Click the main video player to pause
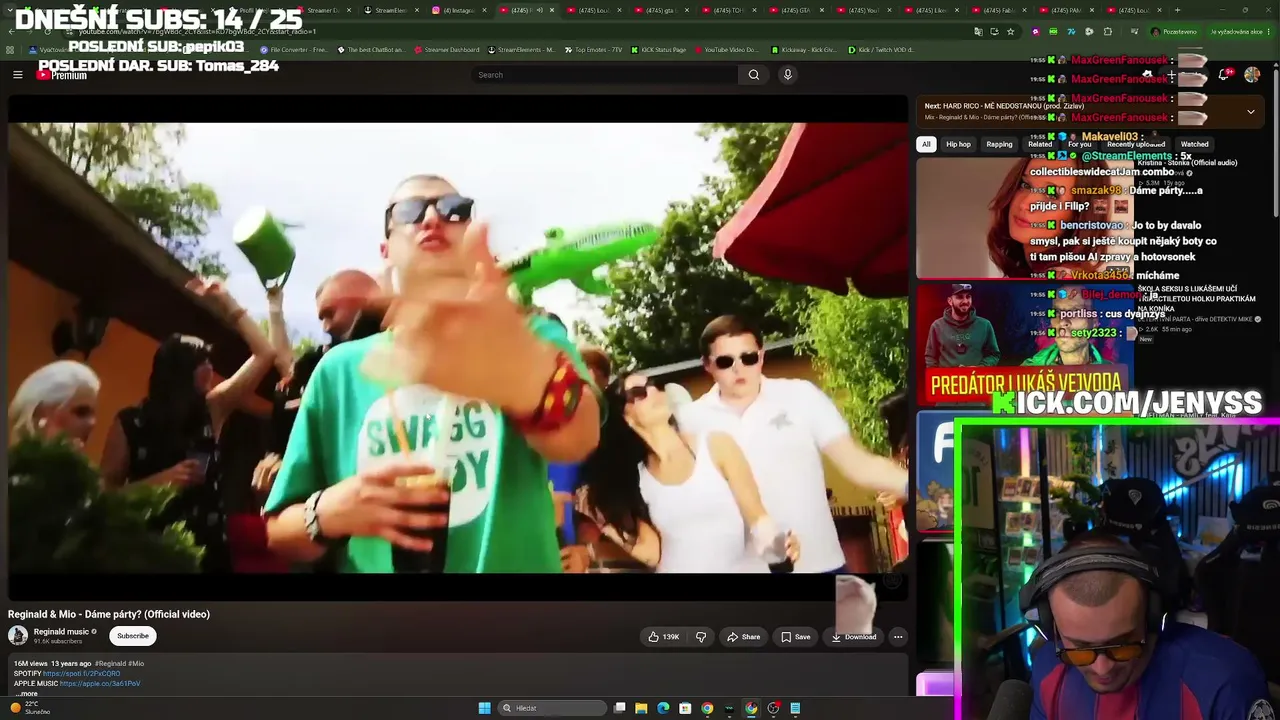Viewport: 1280px width, 720px height. (x=458, y=348)
